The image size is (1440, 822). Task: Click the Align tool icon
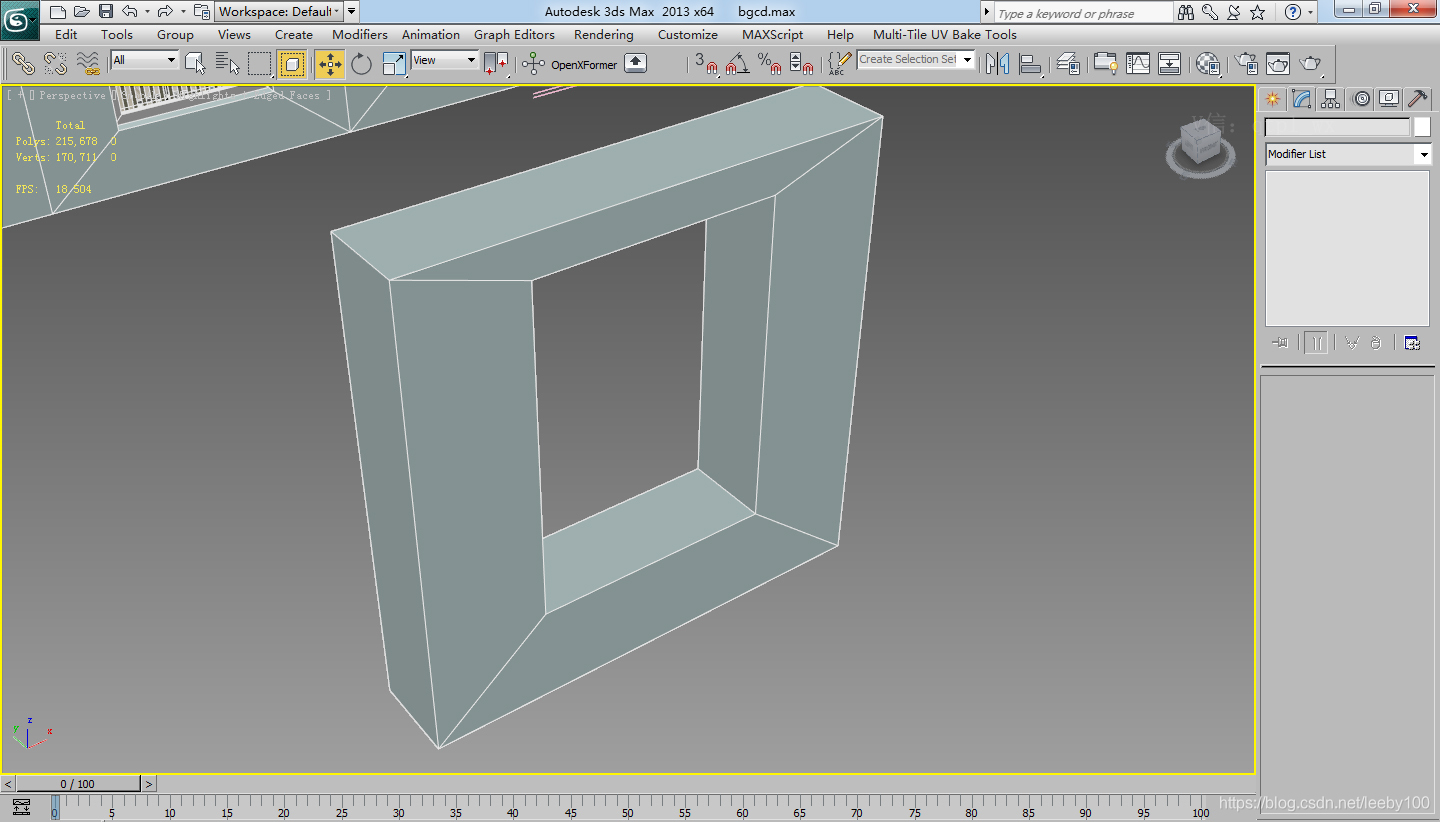pos(1030,63)
